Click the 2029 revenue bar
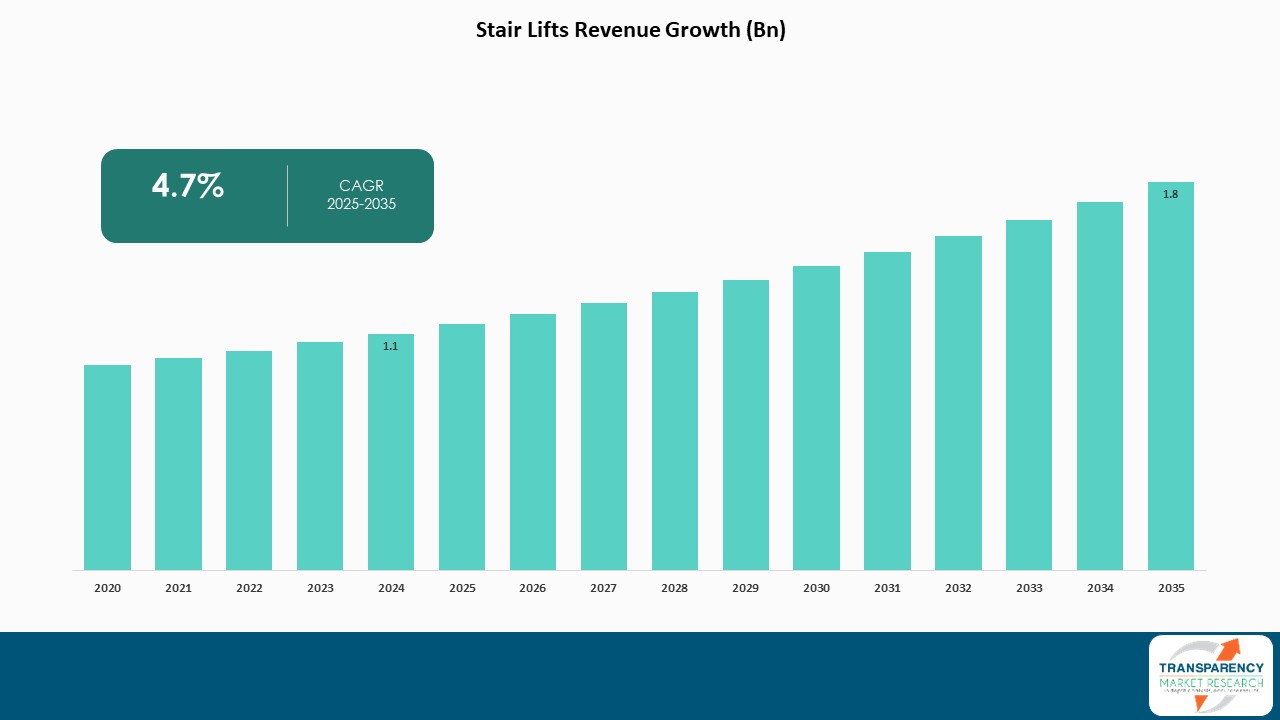The height and width of the screenshot is (720, 1280). pos(746,425)
